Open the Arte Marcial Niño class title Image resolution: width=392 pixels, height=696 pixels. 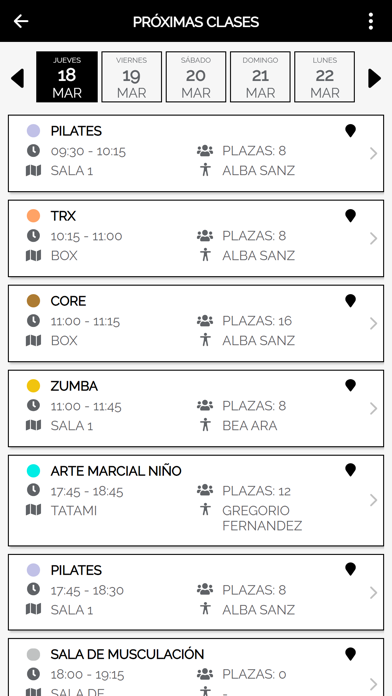[x=116, y=471]
